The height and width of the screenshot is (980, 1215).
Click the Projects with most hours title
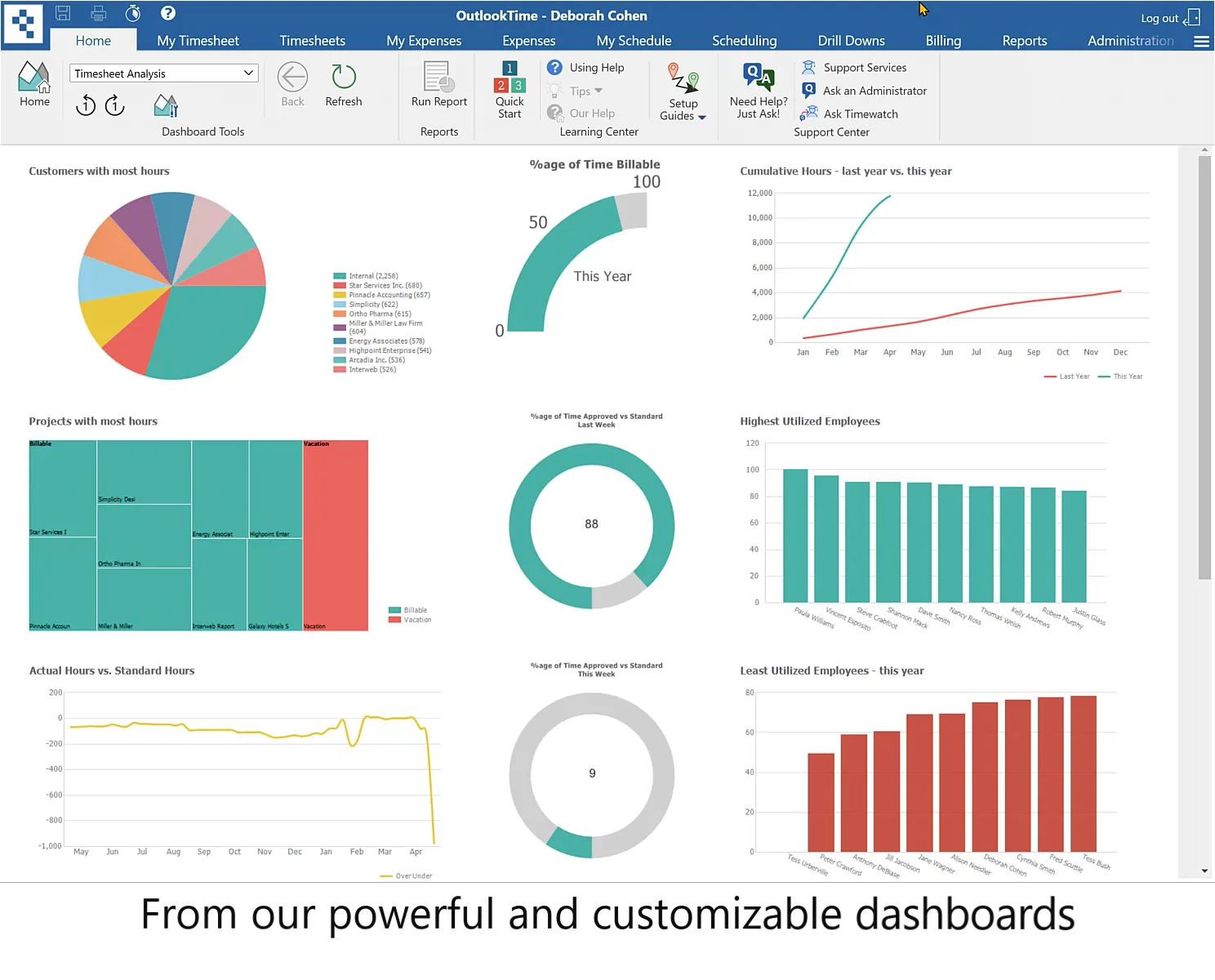click(x=93, y=421)
